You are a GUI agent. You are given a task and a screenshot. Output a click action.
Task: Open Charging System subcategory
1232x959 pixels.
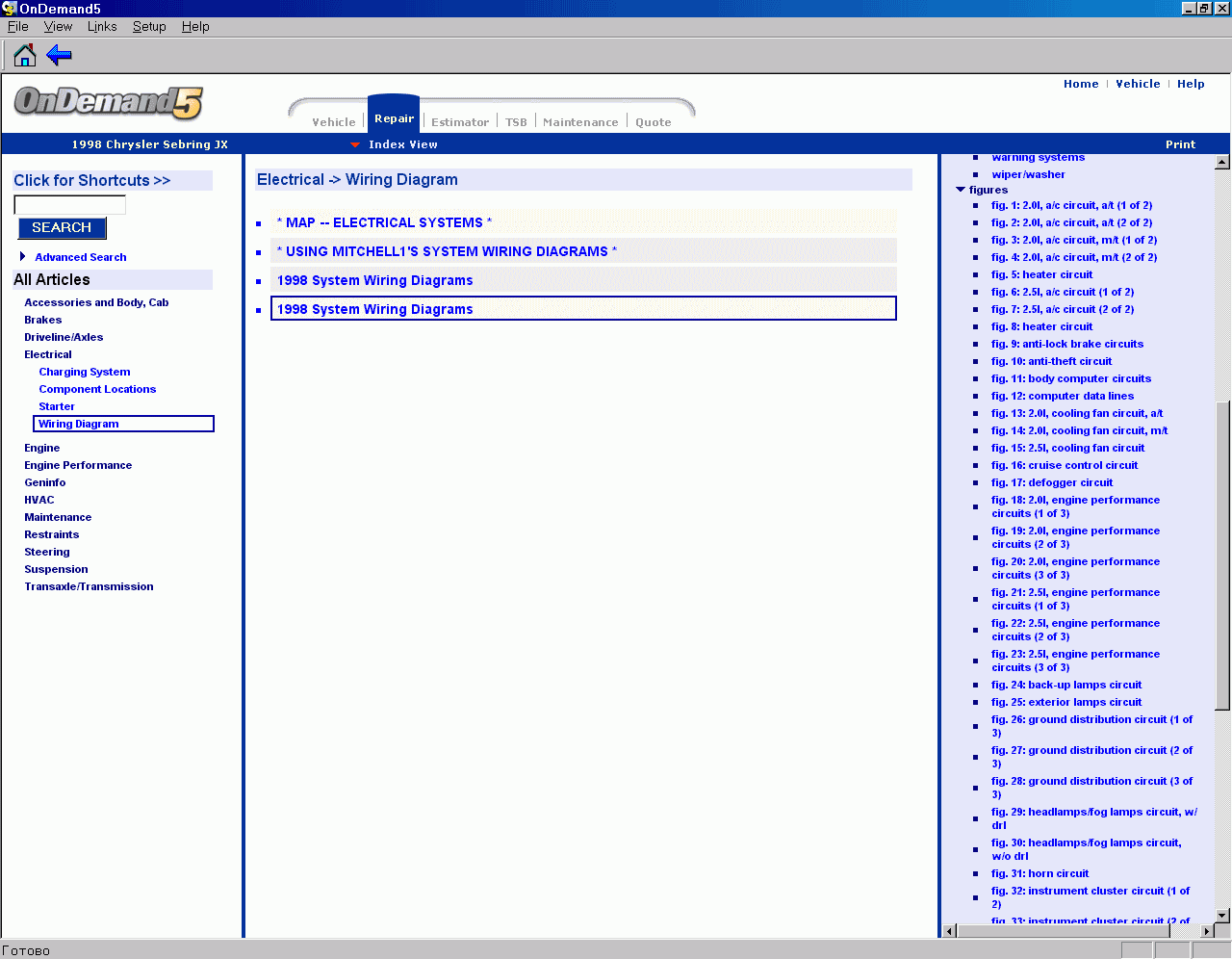pos(85,372)
